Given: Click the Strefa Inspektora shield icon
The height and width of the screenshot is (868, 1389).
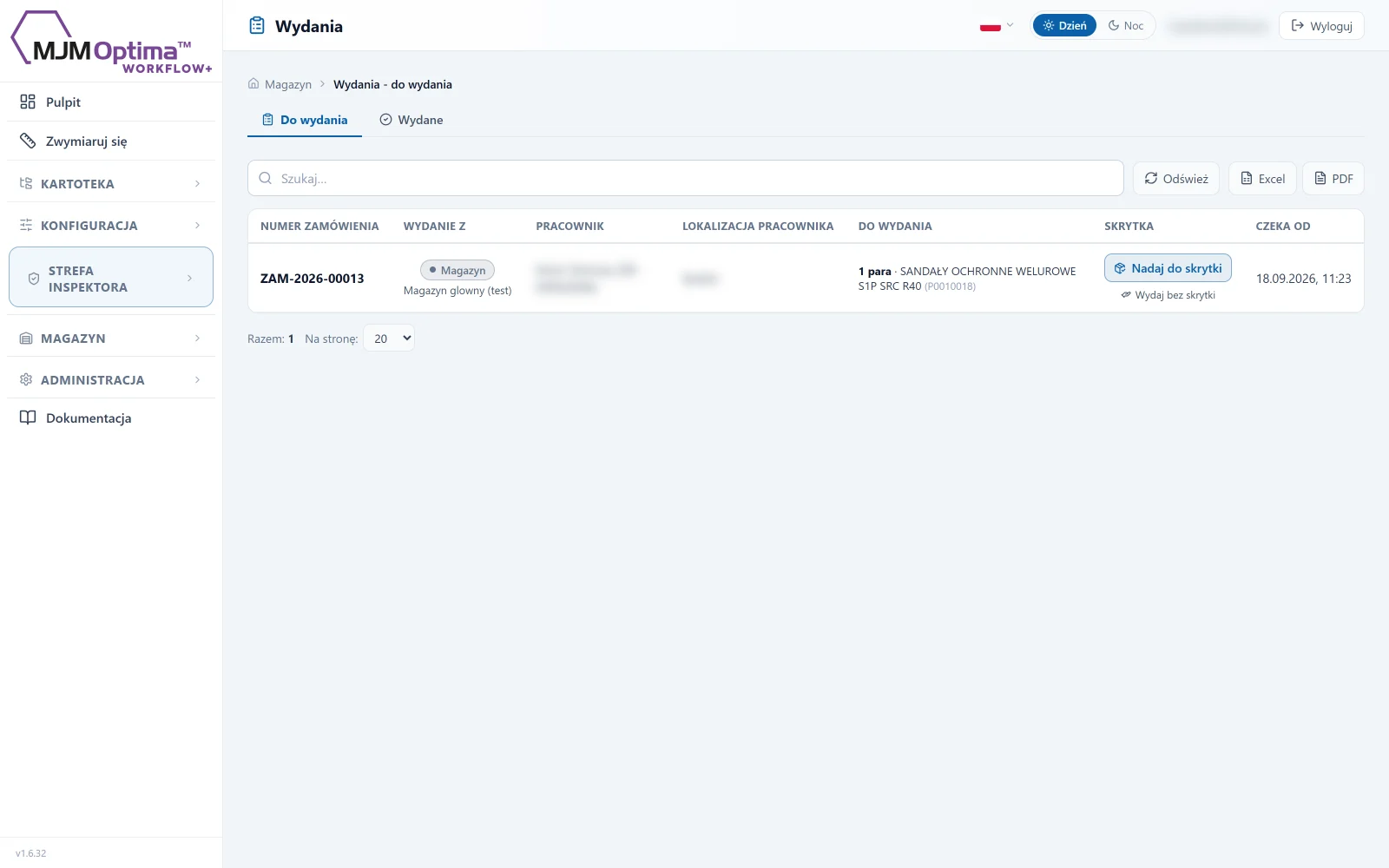Looking at the screenshot, I should (x=34, y=279).
